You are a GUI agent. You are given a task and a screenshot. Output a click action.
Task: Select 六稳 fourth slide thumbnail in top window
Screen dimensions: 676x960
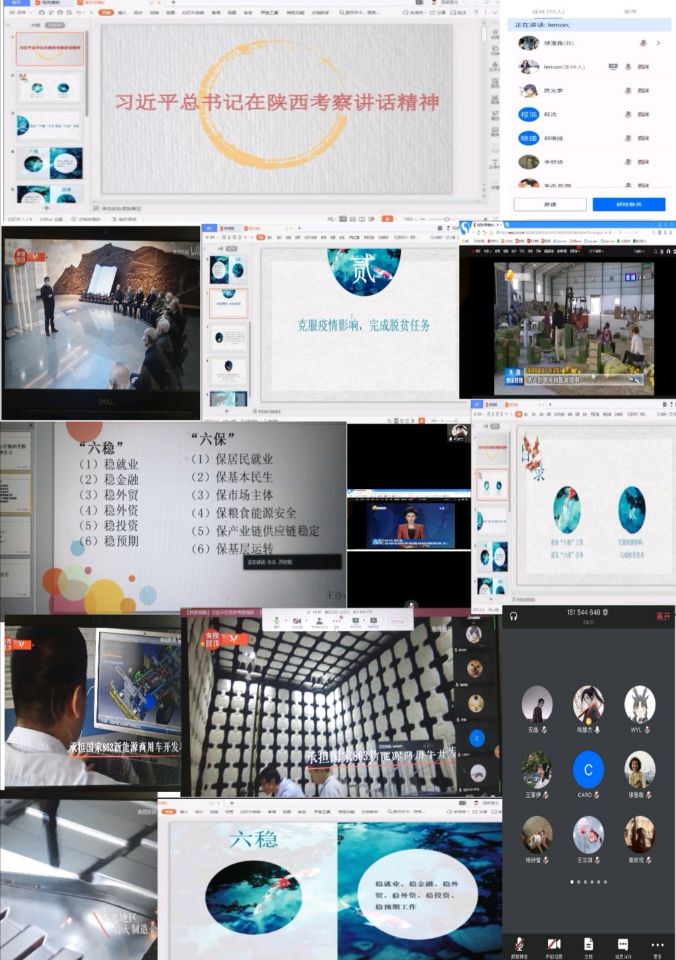pyautogui.click(x=50, y=163)
